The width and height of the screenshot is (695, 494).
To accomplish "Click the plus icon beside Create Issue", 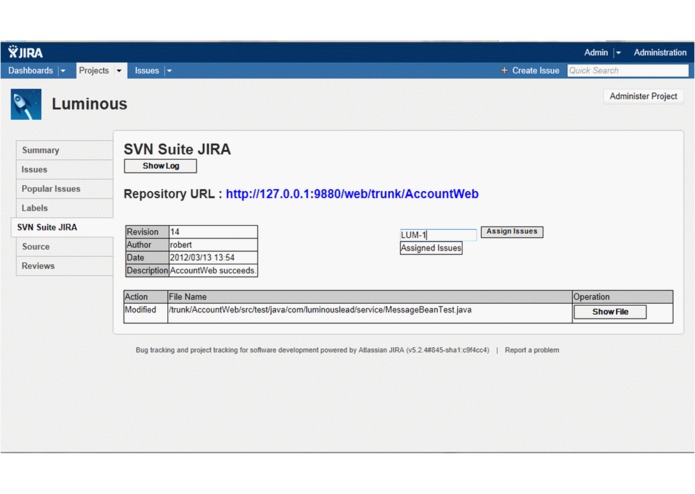I will tap(504, 70).
